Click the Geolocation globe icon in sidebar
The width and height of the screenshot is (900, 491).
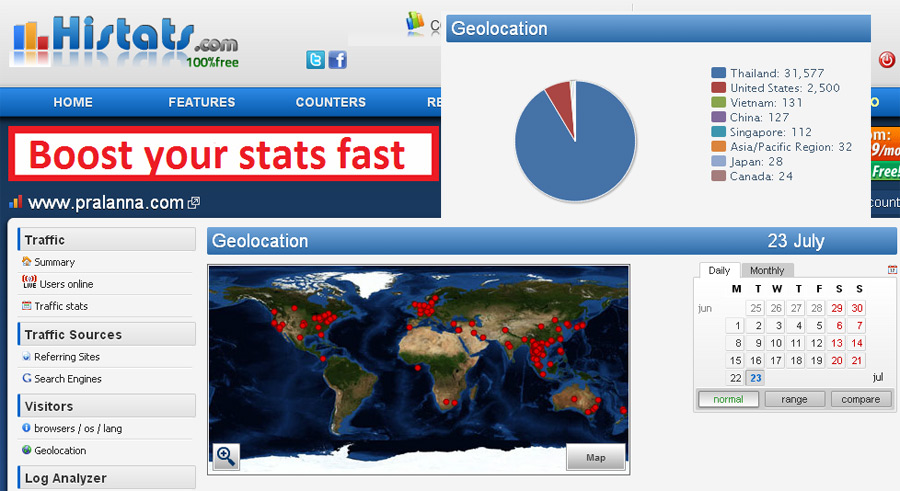[26, 450]
